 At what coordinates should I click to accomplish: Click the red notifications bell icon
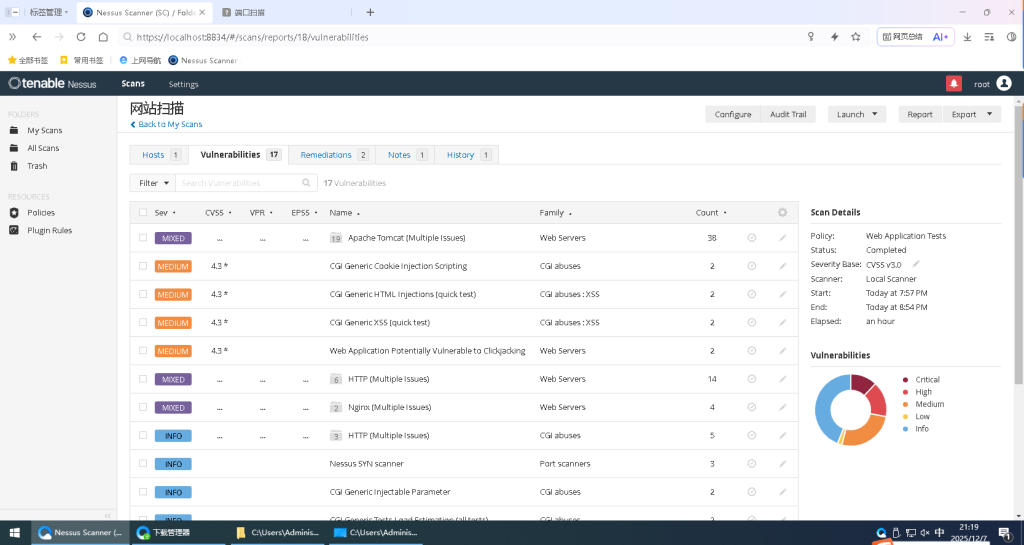tap(953, 84)
